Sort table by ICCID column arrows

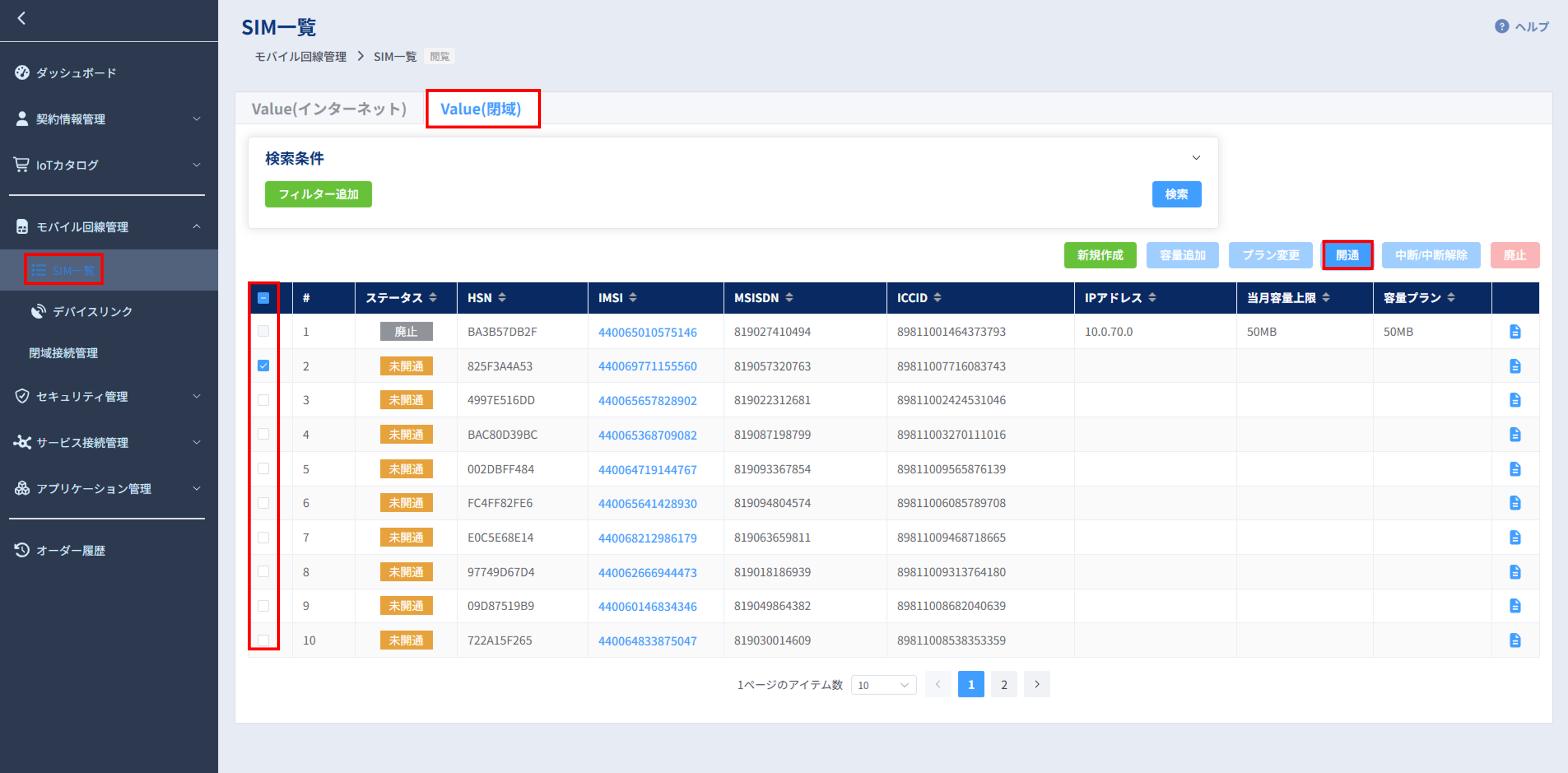coord(937,298)
